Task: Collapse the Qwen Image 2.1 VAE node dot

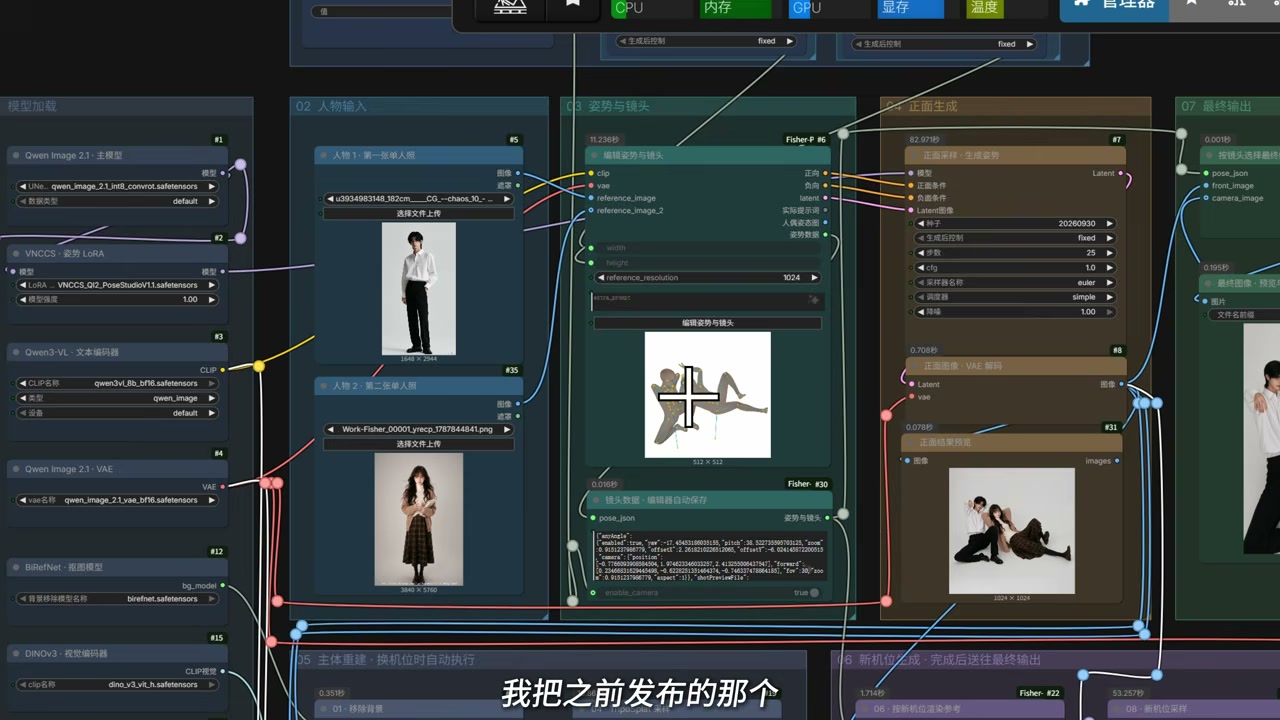Action: [x=16, y=469]
